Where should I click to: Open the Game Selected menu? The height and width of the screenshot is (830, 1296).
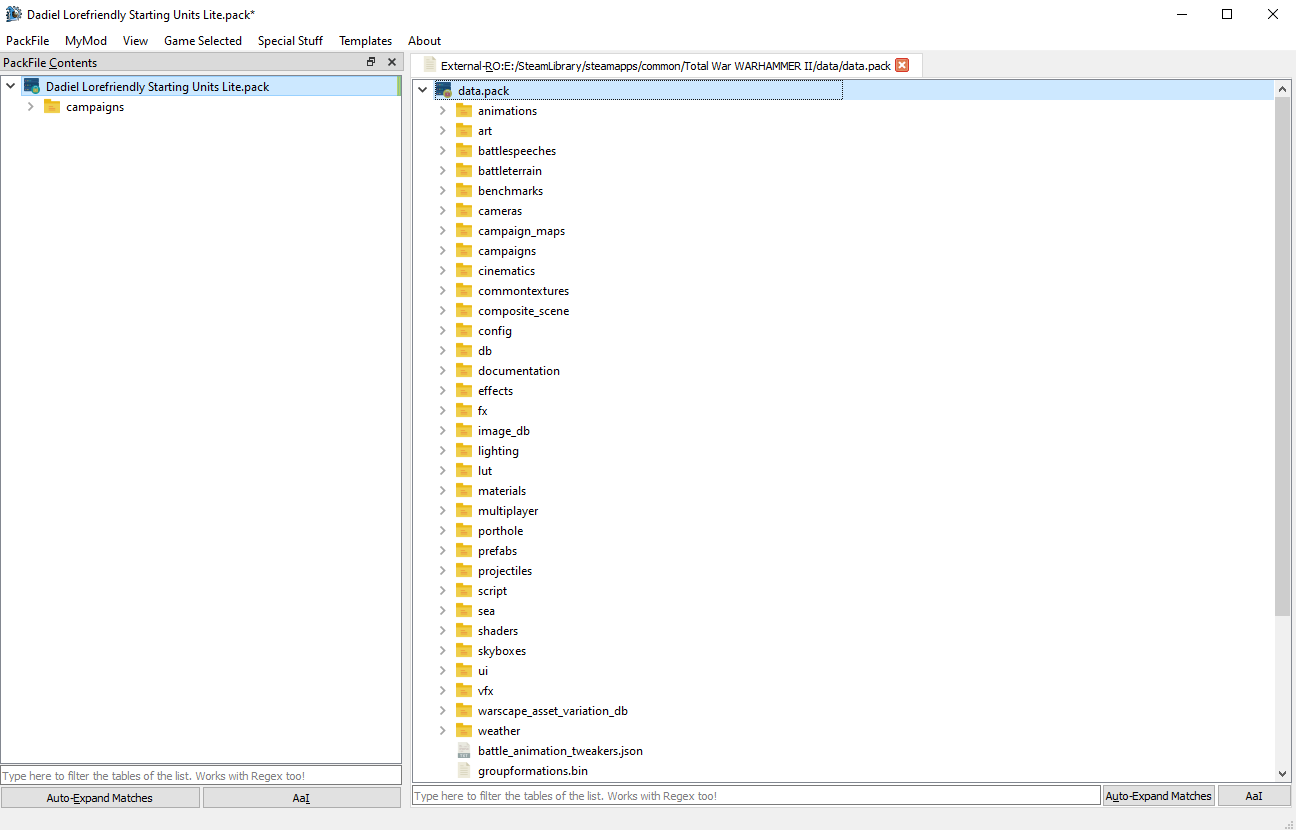[203, 41]
